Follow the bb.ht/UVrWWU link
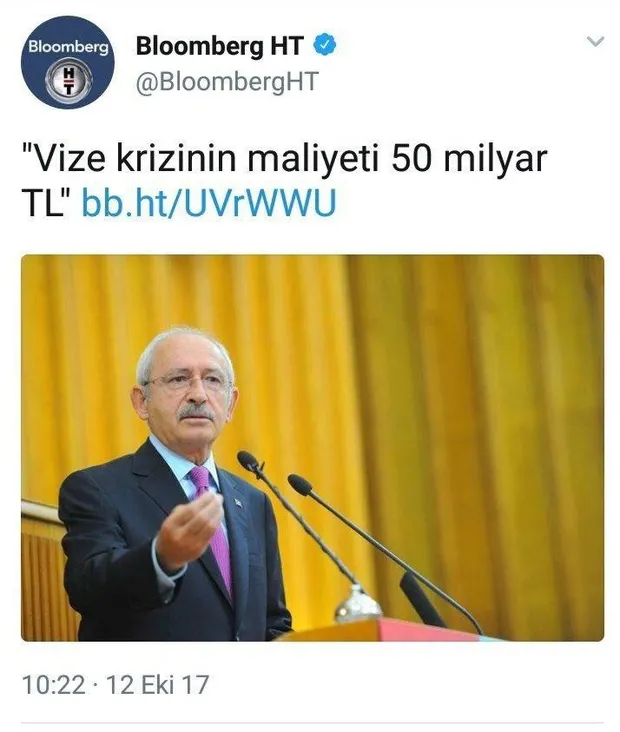620x732 pixels. 209,203
